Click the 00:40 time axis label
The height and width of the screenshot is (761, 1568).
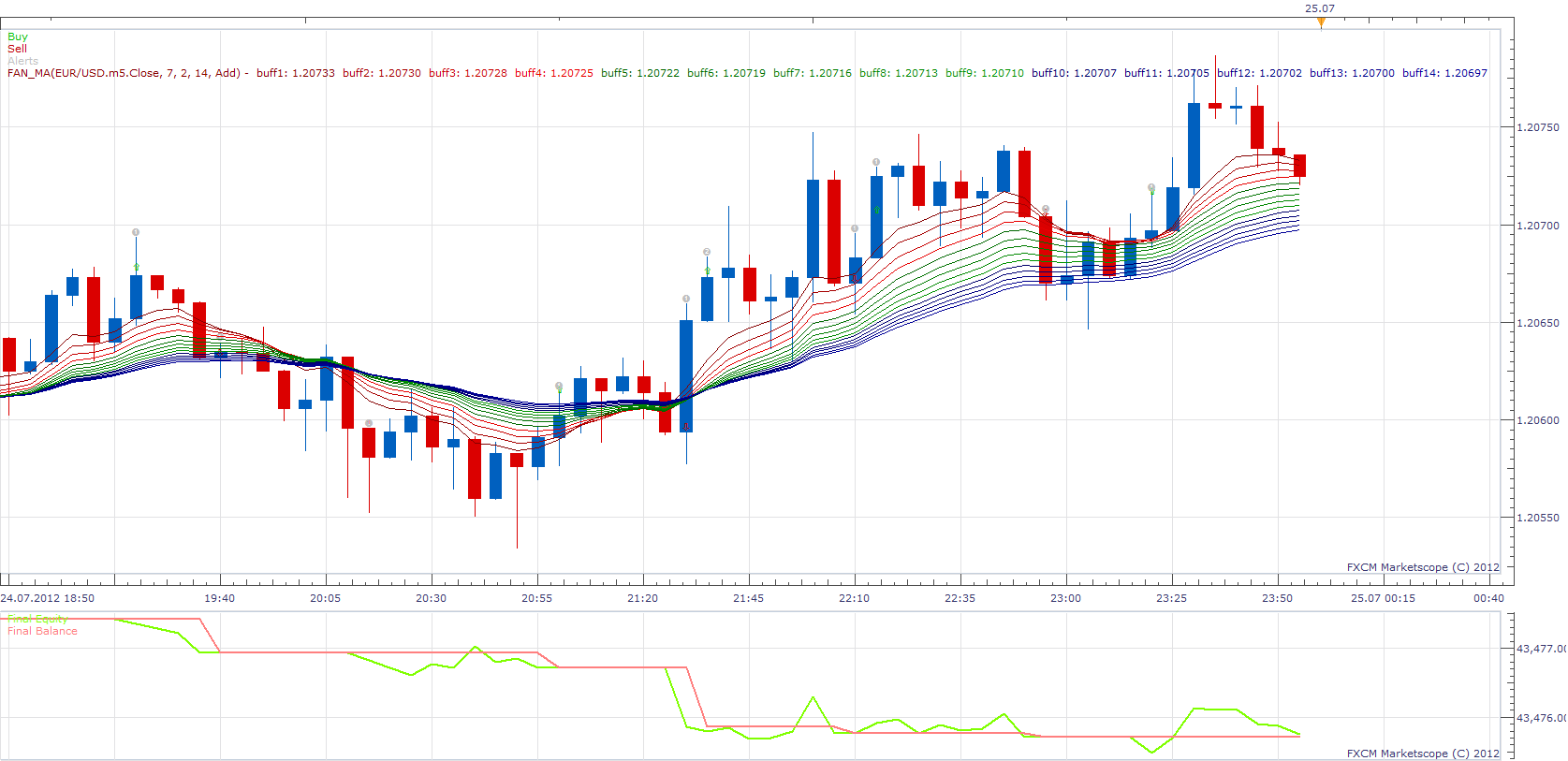pyautogui.click(x=1489, y=598)
